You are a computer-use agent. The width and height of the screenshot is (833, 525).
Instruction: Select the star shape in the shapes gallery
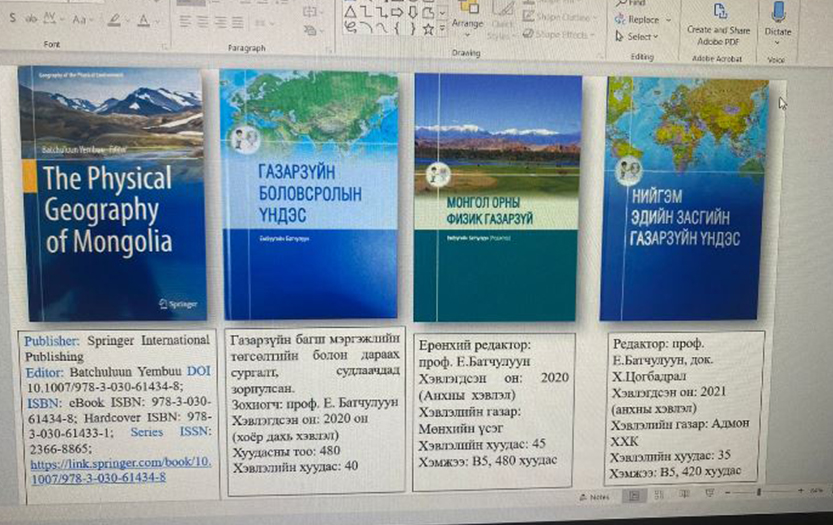coord(428,29)
